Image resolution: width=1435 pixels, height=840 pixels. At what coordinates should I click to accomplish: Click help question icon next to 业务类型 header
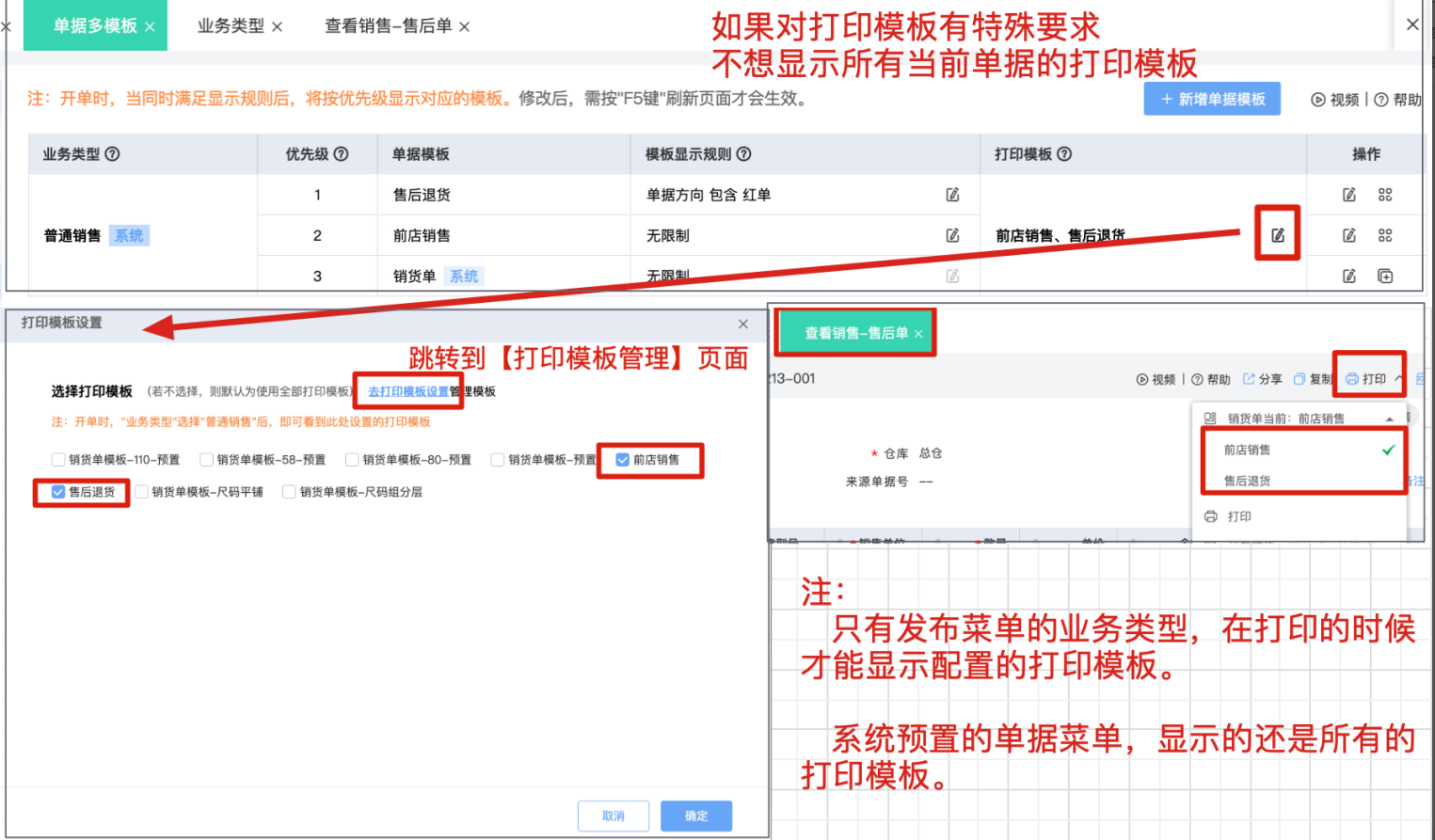[x=112, y=154]
